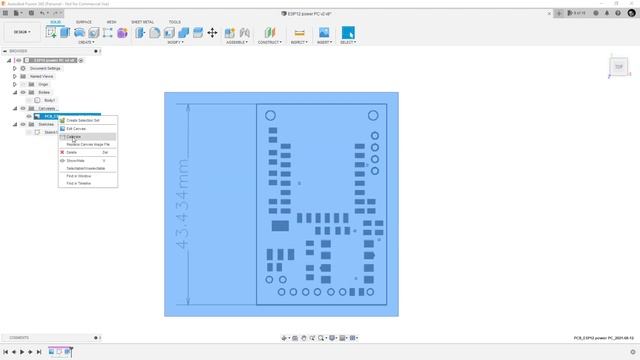Click the Select tool icon
This screenshot has height=360, width=640.
coord(348,33)
